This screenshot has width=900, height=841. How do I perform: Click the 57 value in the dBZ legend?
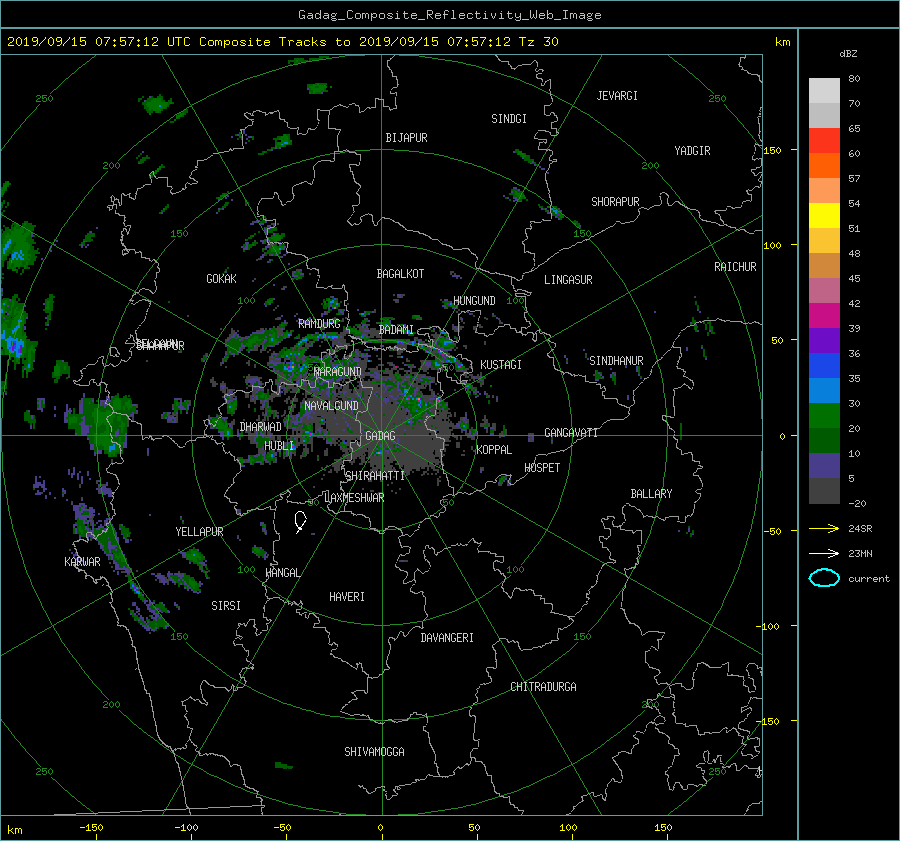[854, 179]
